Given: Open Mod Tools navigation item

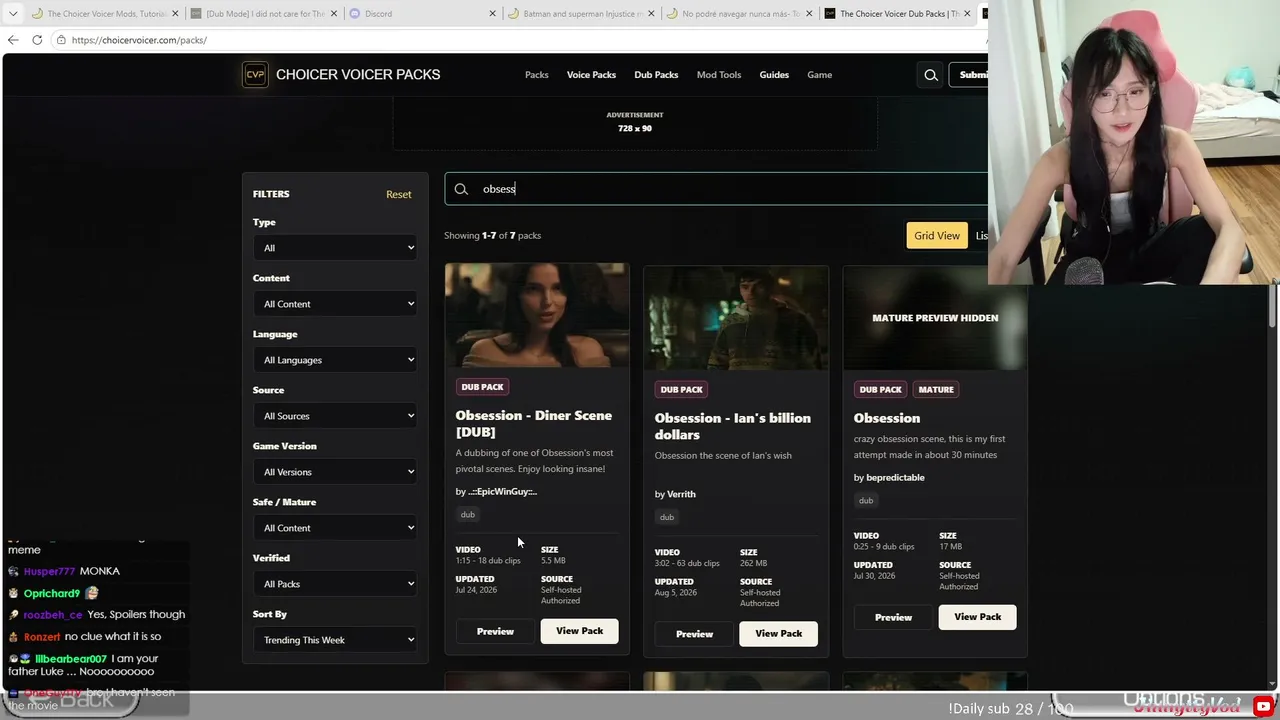Looking at the screenshot, I should point(719,75).
